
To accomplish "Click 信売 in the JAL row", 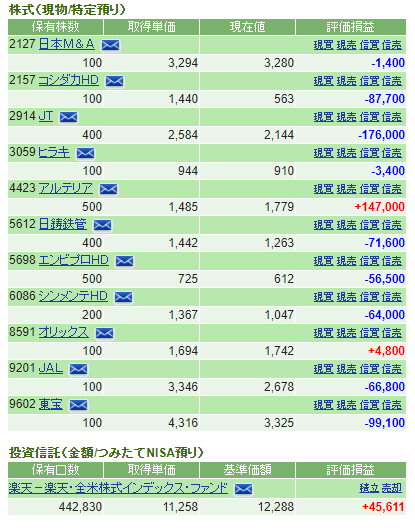I will [392, 369].
